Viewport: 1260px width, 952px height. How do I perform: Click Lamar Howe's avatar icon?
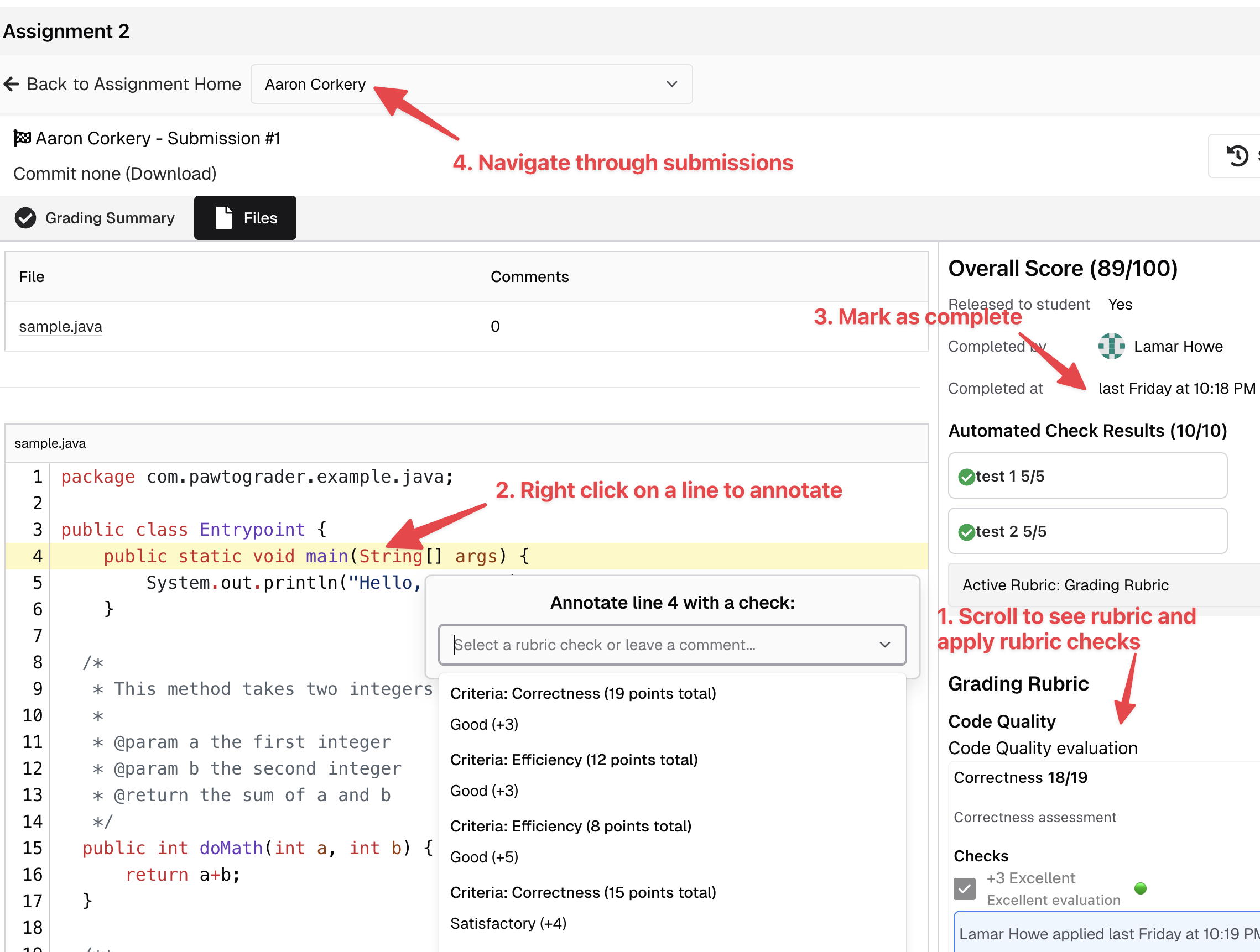coord(1111,346)
